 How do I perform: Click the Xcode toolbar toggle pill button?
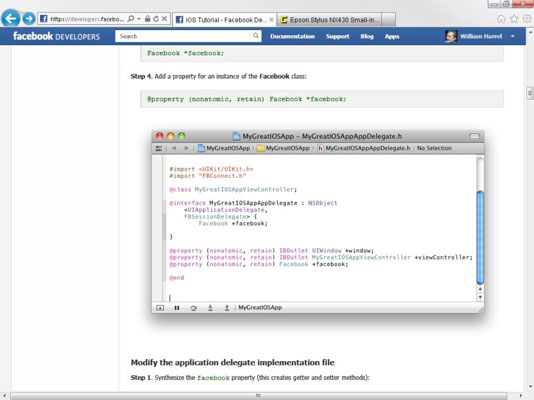point(474,136)
